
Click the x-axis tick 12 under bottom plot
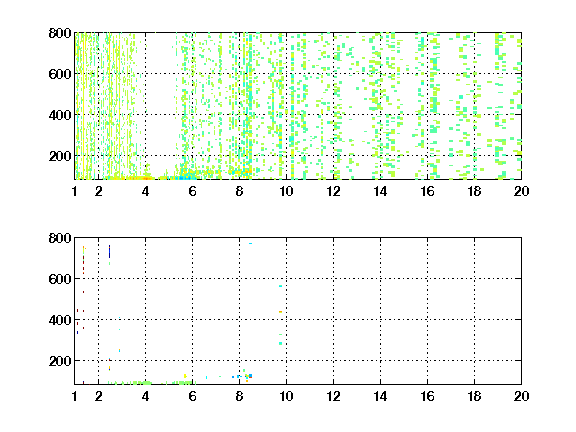coord(333,396)
